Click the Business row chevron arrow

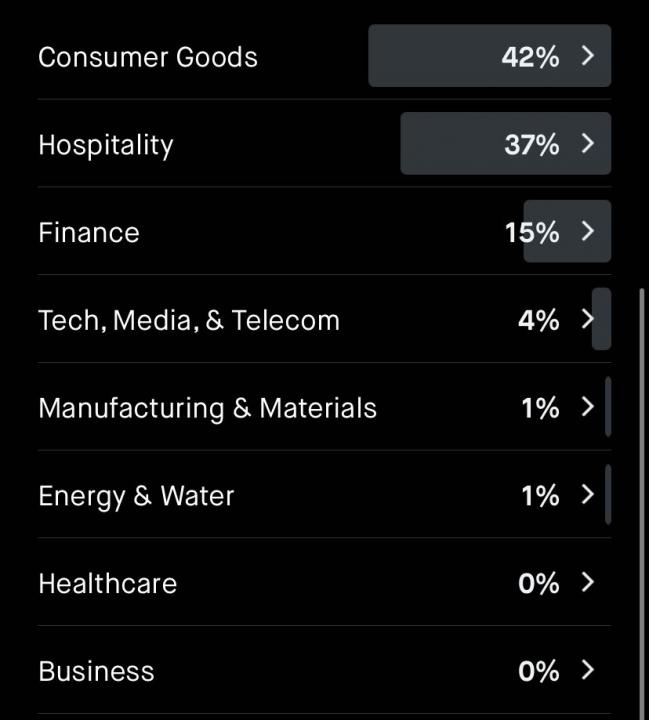(587, 670)
